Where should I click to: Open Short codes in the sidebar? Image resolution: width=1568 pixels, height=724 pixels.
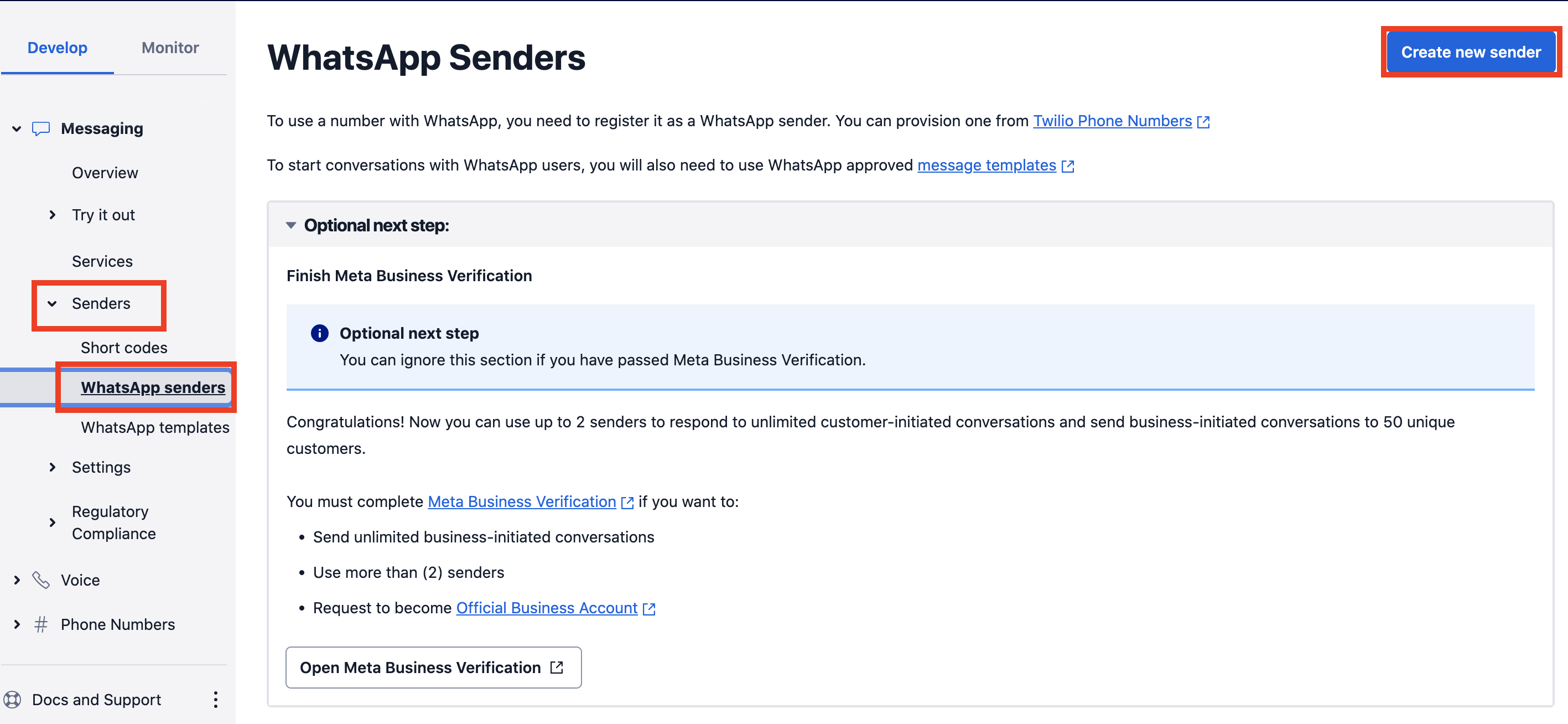pos(124,348)
